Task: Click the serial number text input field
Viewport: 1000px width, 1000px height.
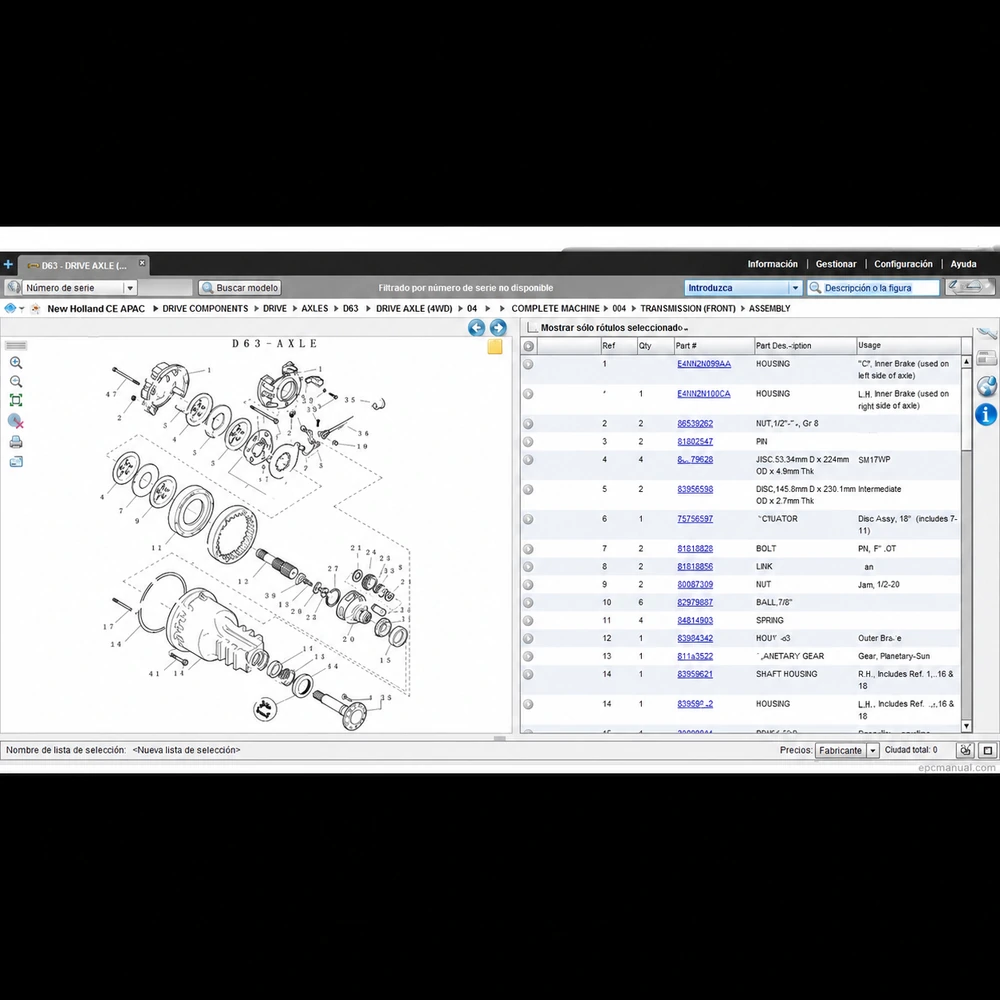Action: (x=165, y=288)
